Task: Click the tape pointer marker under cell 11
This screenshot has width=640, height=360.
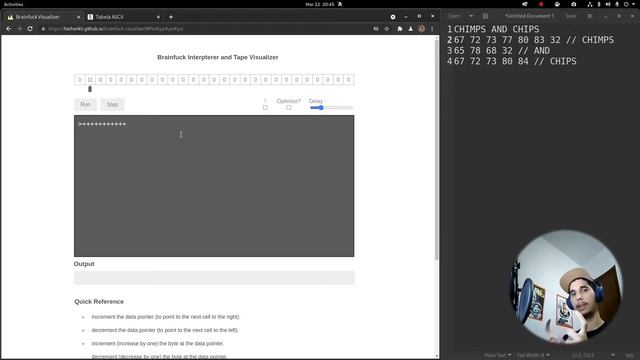Action: [90, 89]
